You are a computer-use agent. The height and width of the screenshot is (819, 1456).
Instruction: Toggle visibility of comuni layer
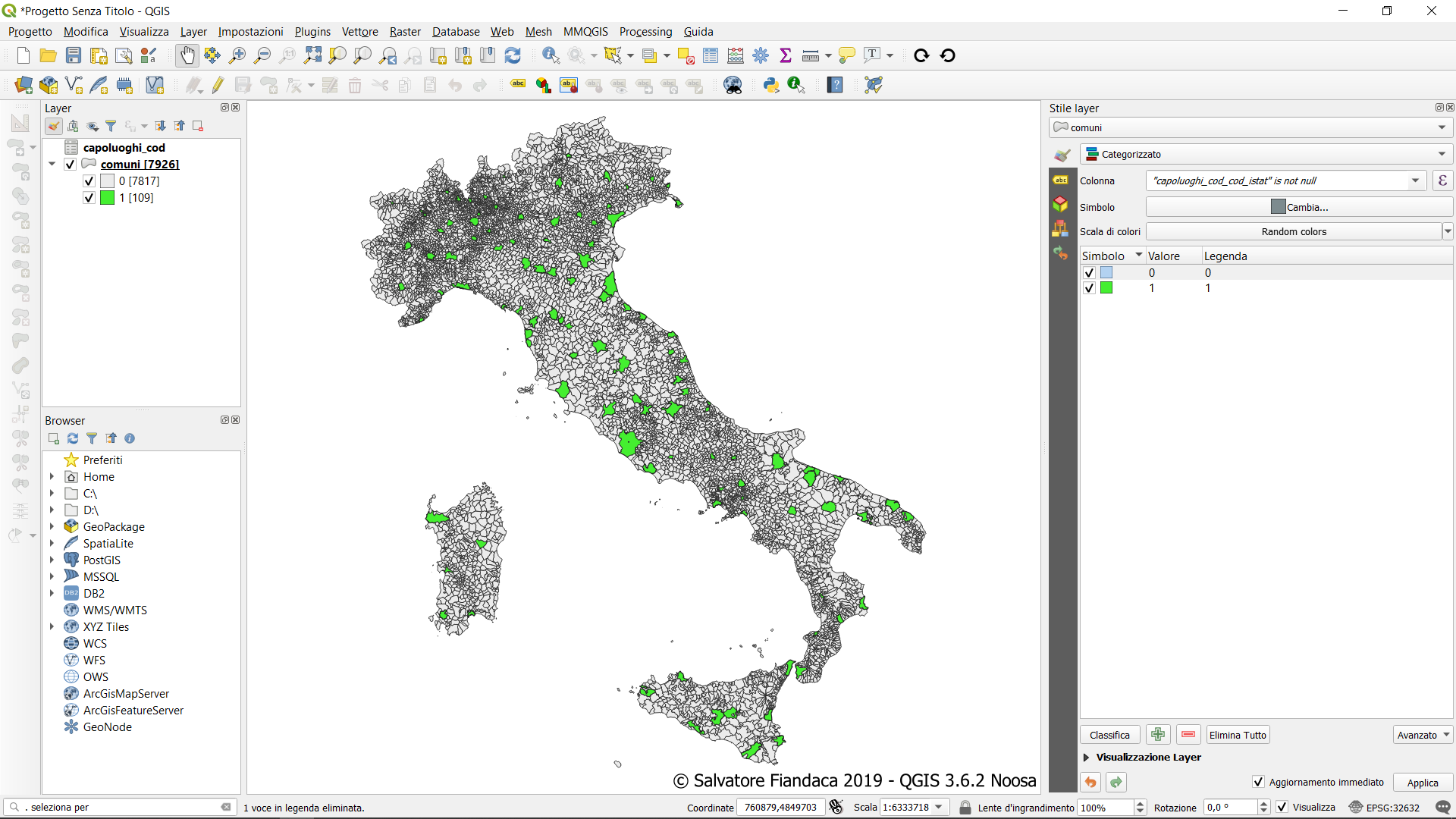pyautogui.click(x=71, y=165)
